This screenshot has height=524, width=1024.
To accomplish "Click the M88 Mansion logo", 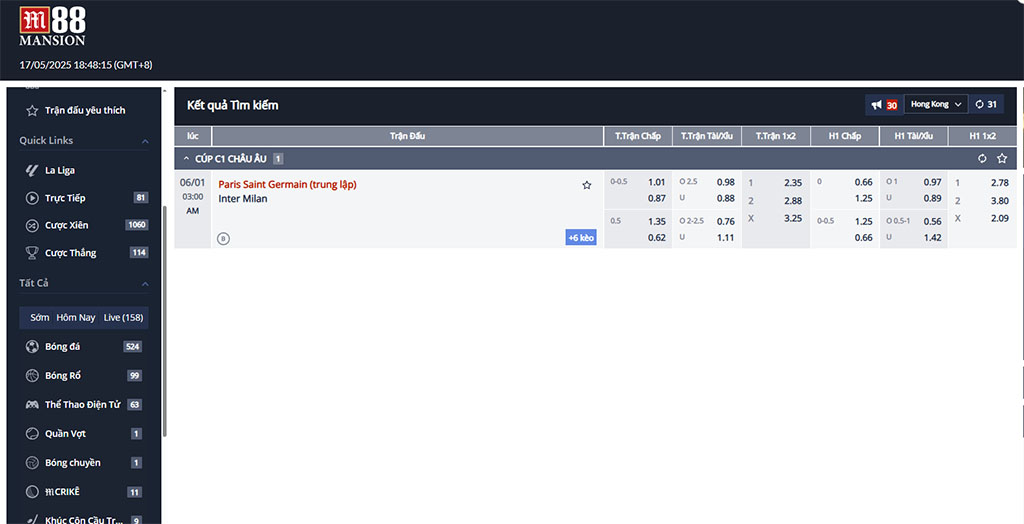I will click(53, 27).
